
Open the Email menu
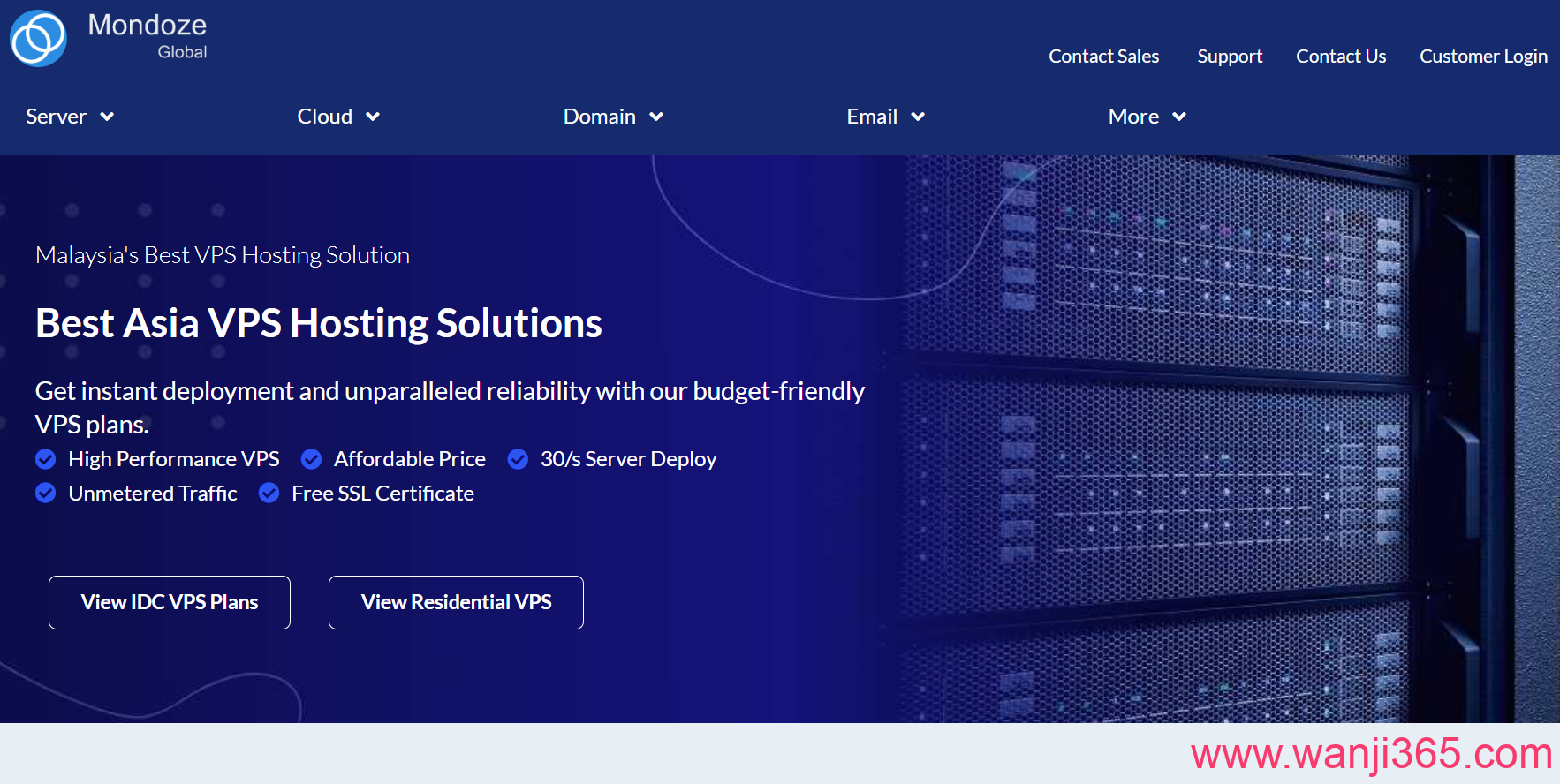click(x=885, y=117)
